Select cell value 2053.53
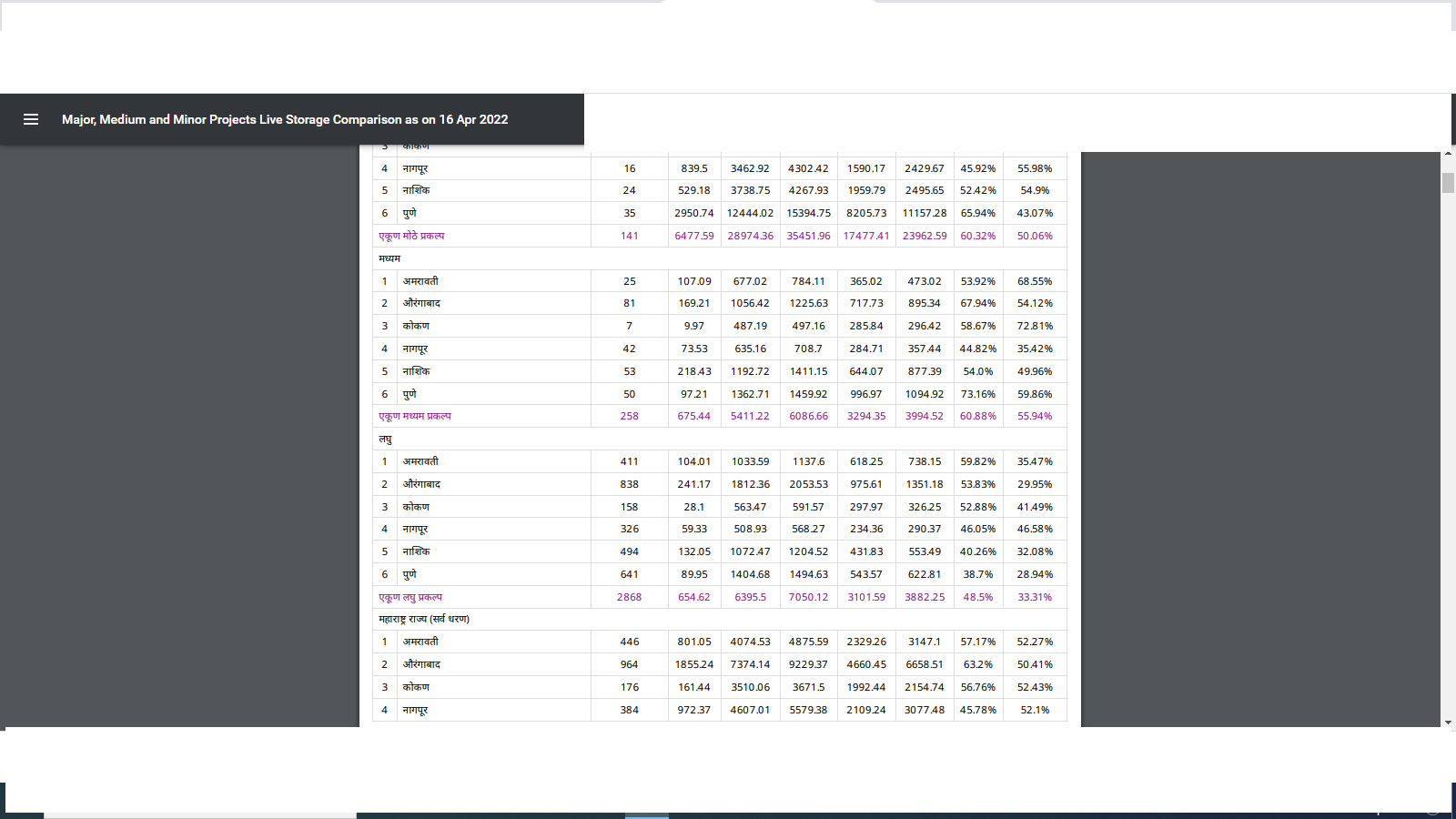 [808, 484]
